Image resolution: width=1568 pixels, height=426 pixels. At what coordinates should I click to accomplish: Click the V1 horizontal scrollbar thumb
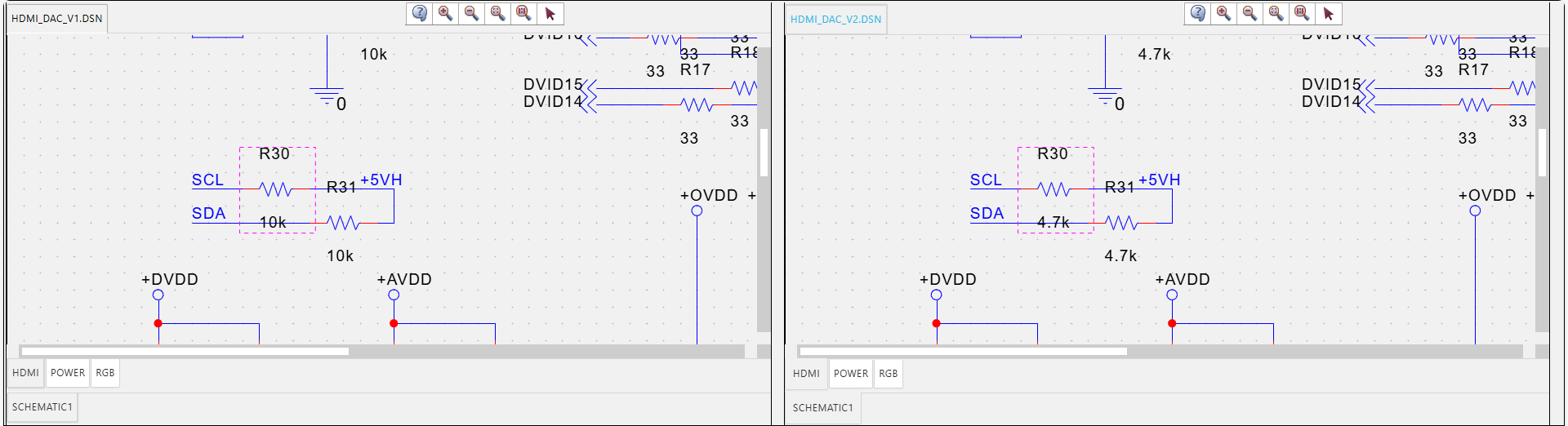[x=185, y=352]
